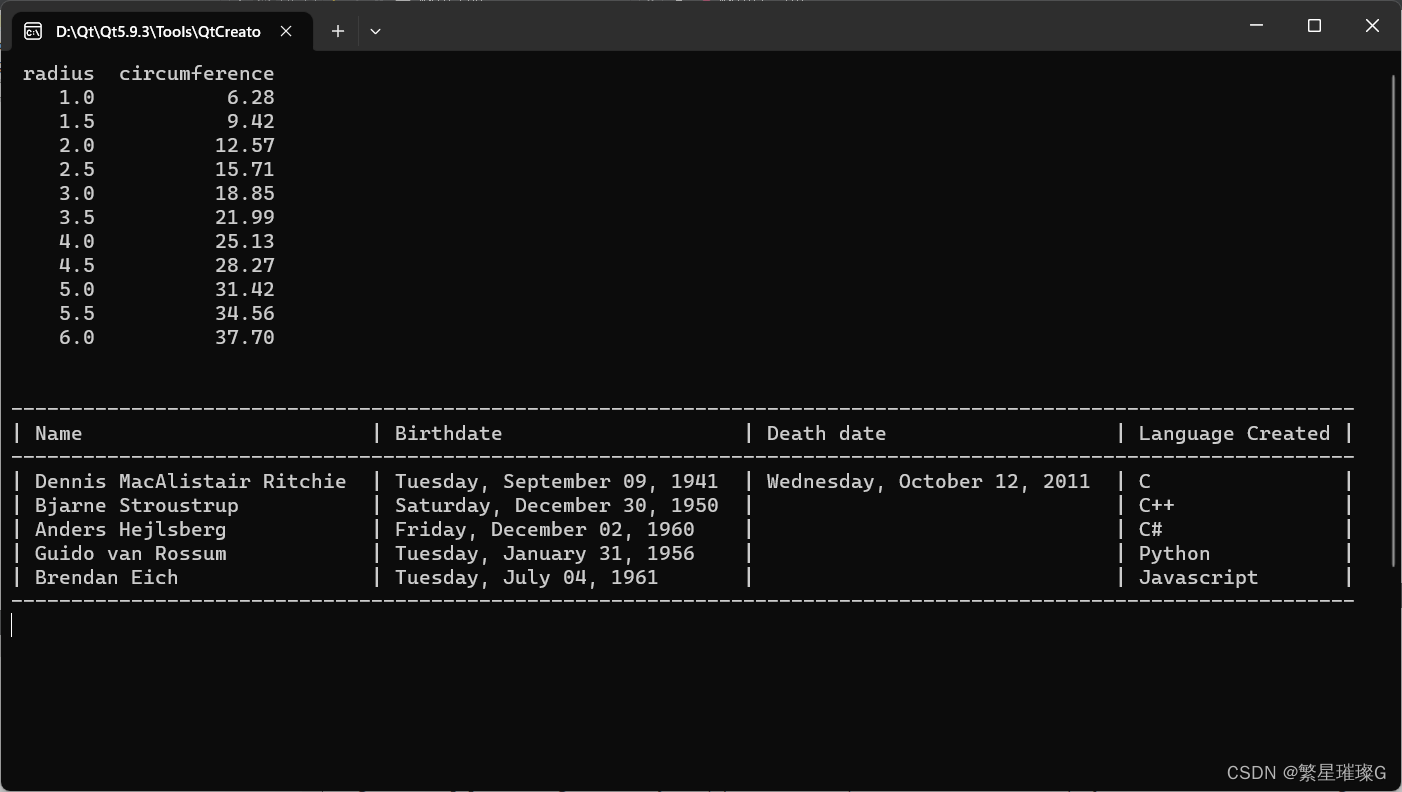
Task: Click the name Bjarne Stroustrup
Action: [136, 505]
